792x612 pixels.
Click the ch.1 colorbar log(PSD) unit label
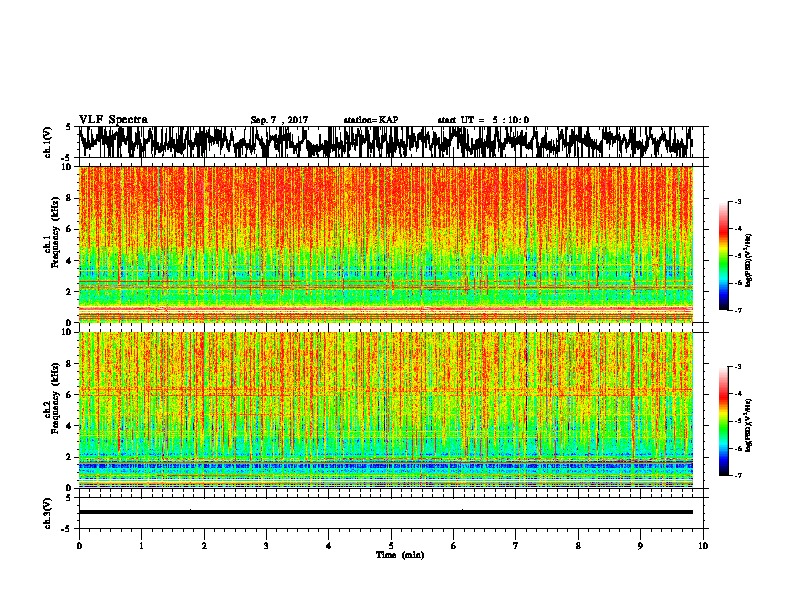(x=749, y=261)
